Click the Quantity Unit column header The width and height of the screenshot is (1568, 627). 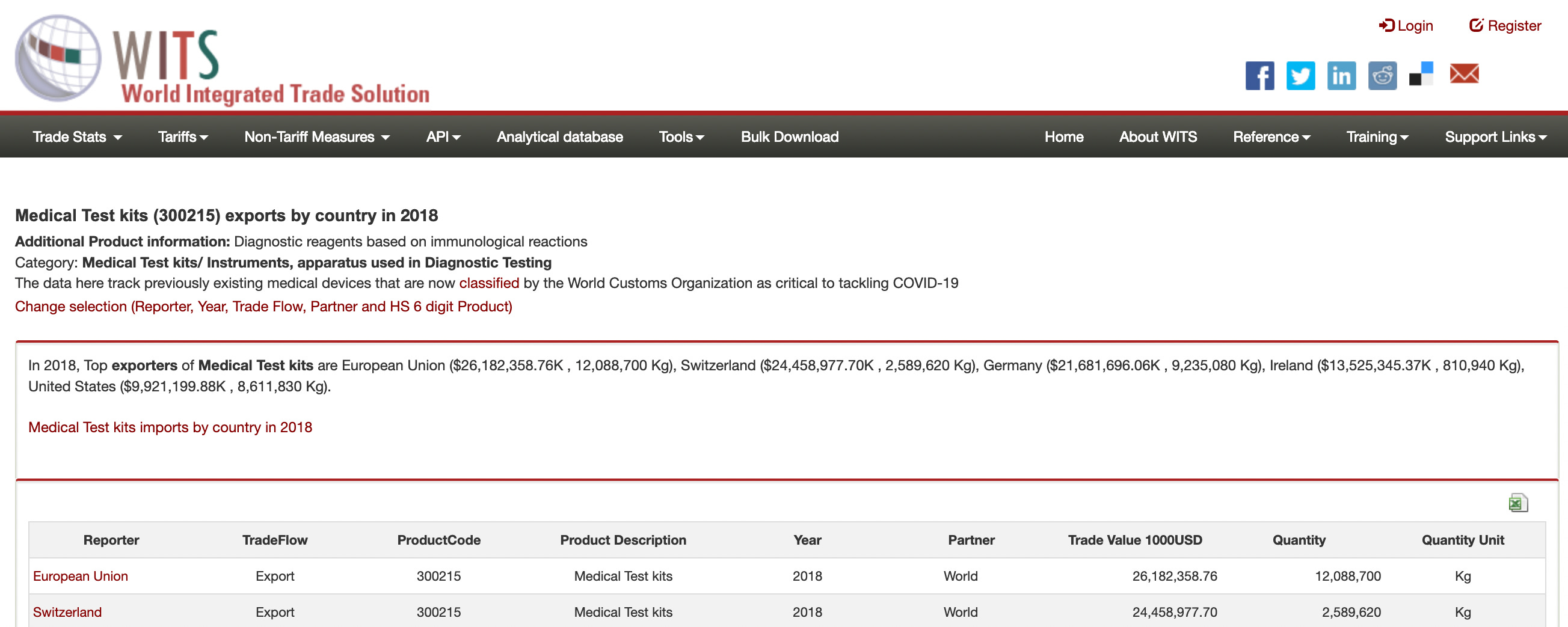coord(1463,540)
